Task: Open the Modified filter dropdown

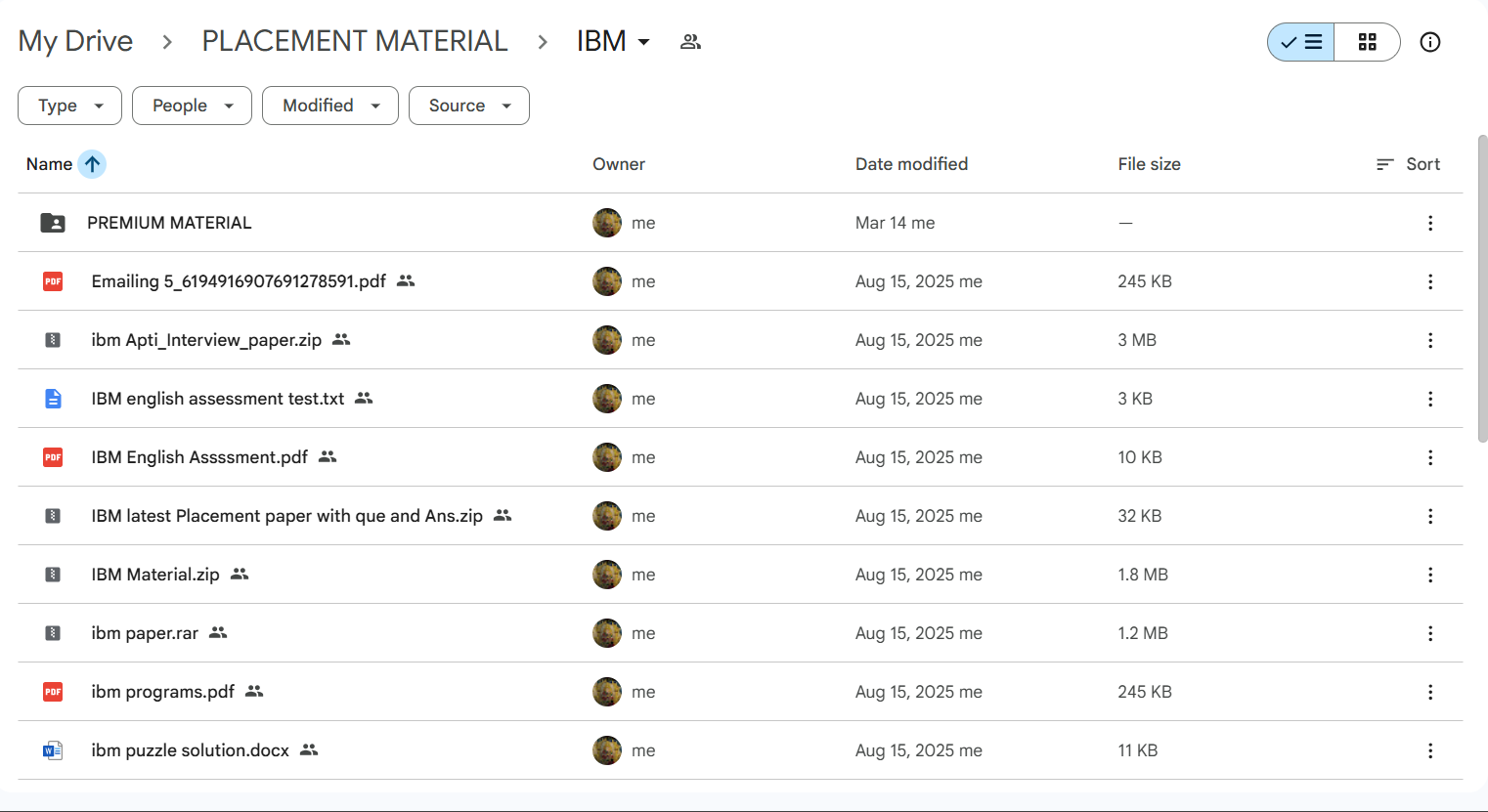Action: click(x=330, y=106)
